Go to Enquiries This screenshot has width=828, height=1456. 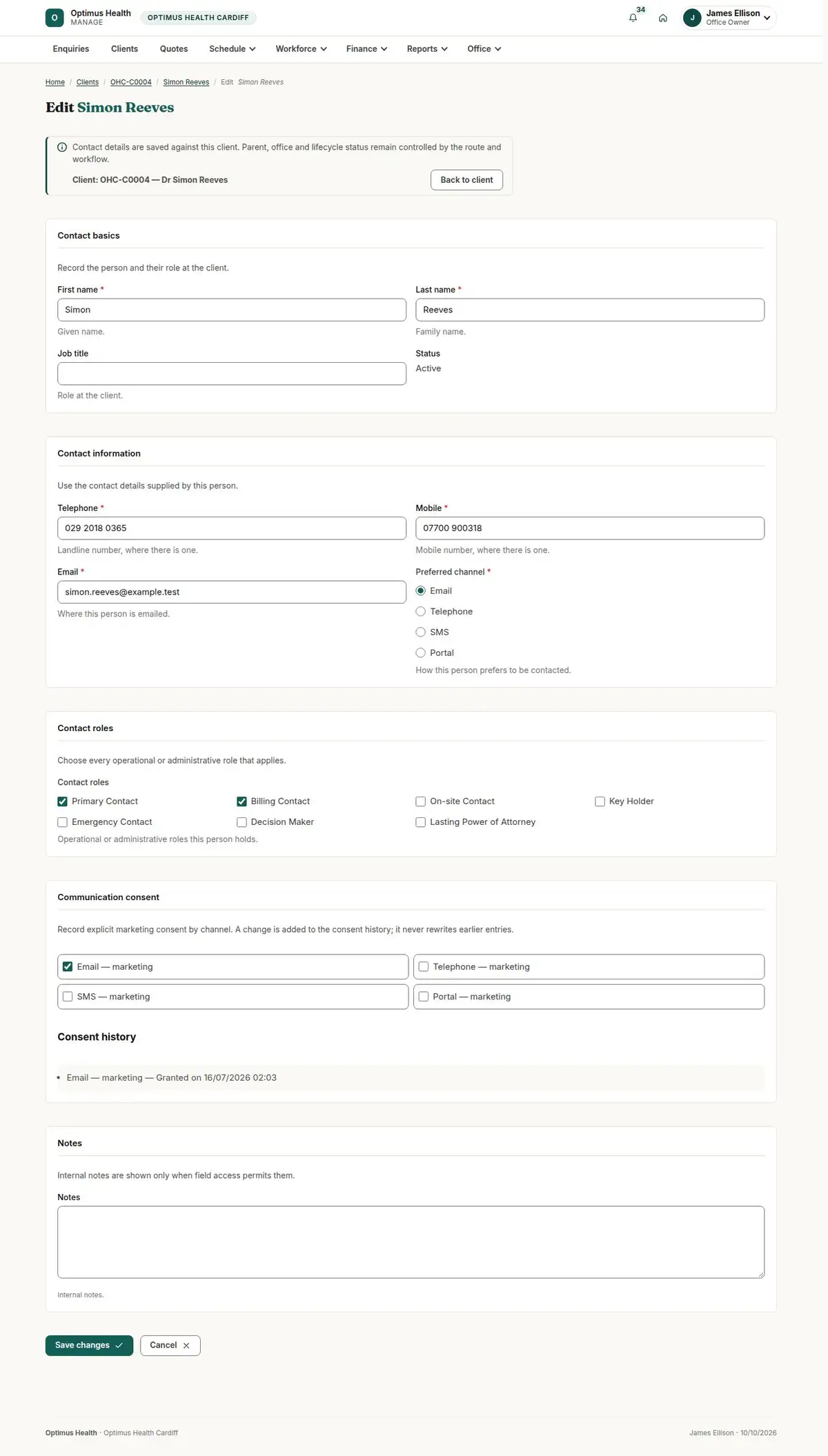click(x=71, y=49)
